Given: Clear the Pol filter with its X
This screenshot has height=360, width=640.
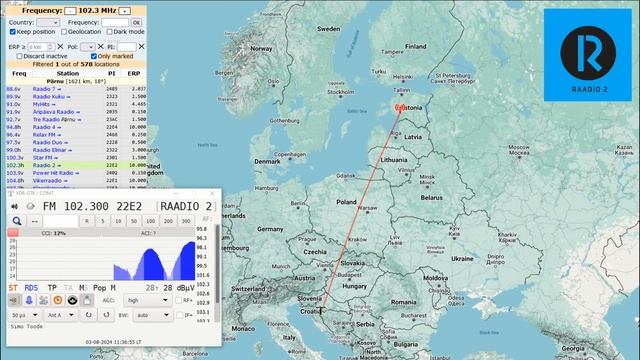Looking at the screenshot, I should coord(100,47).
